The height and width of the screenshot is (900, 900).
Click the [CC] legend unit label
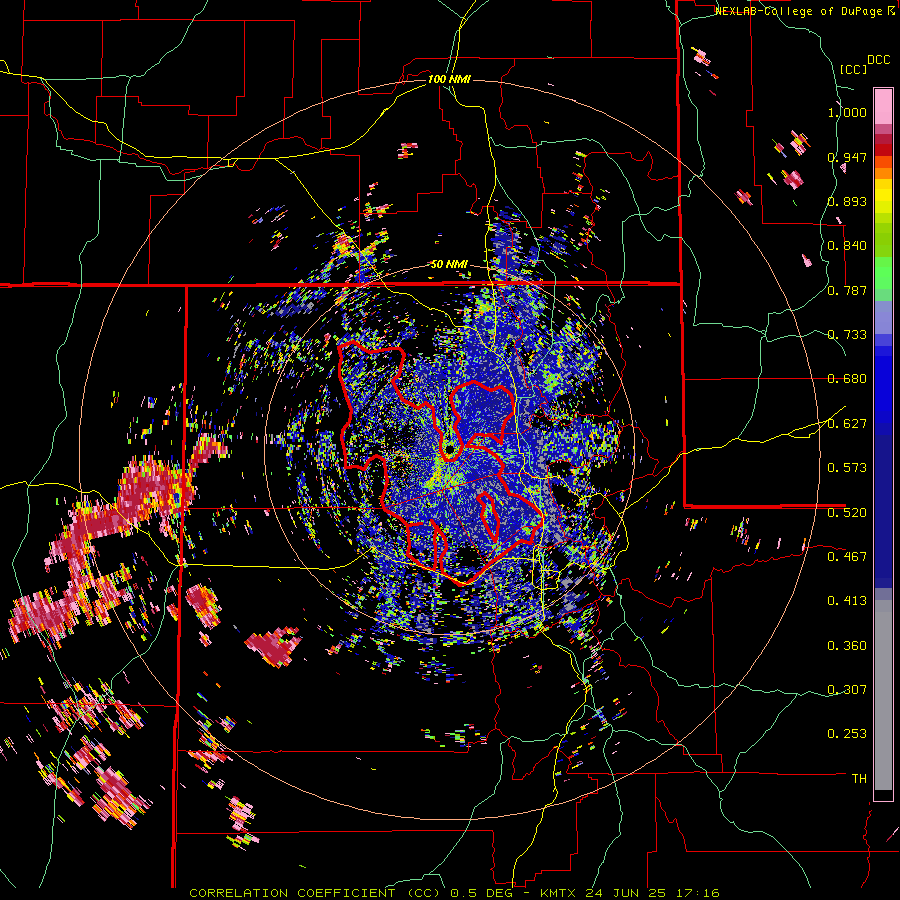coord(854,69)
